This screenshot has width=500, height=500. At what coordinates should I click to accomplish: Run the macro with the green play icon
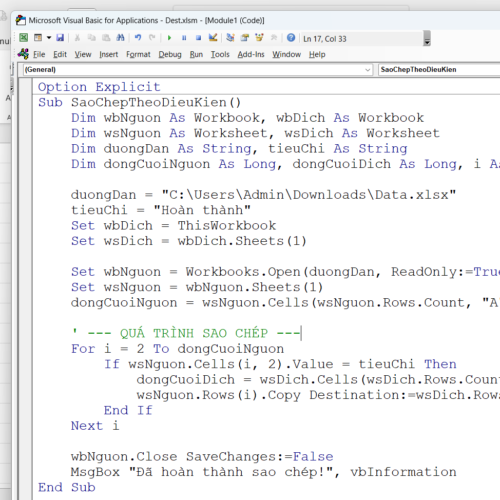pos(169,38)
